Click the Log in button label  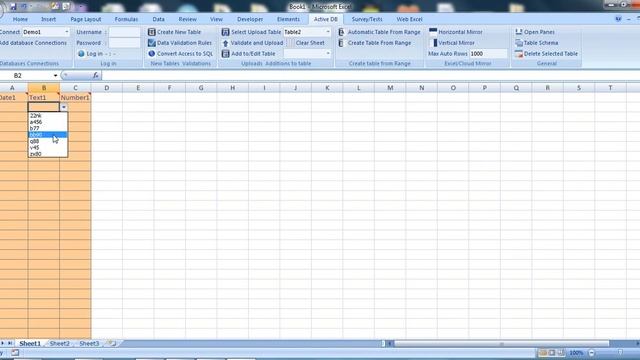[95, 53]
